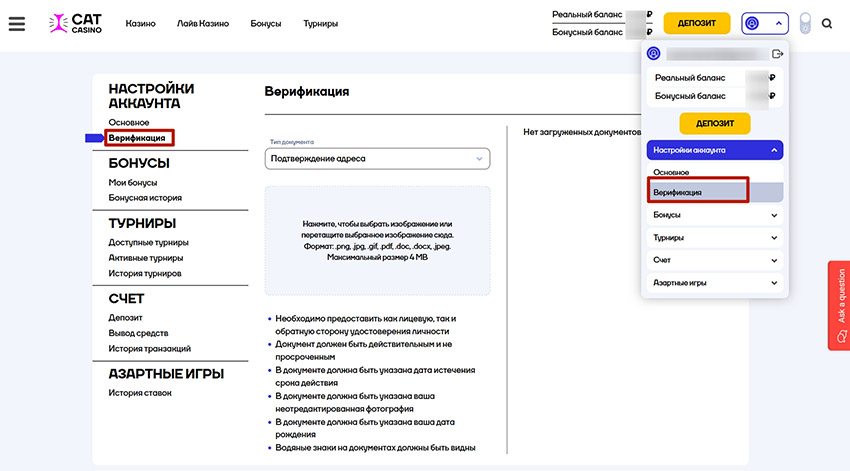Toggle the theme switch in the header
This screenshot has height=471, width=850.
[x=805, y=23]
